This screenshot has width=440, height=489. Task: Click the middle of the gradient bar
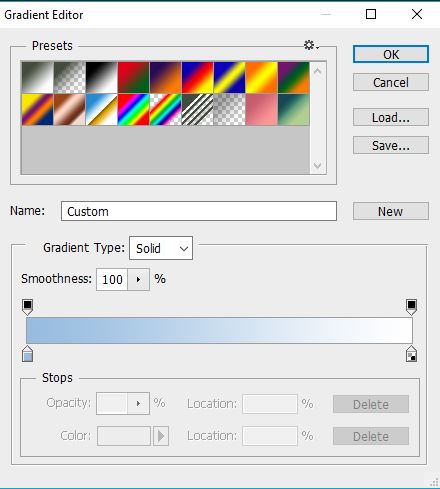[219, 330]
